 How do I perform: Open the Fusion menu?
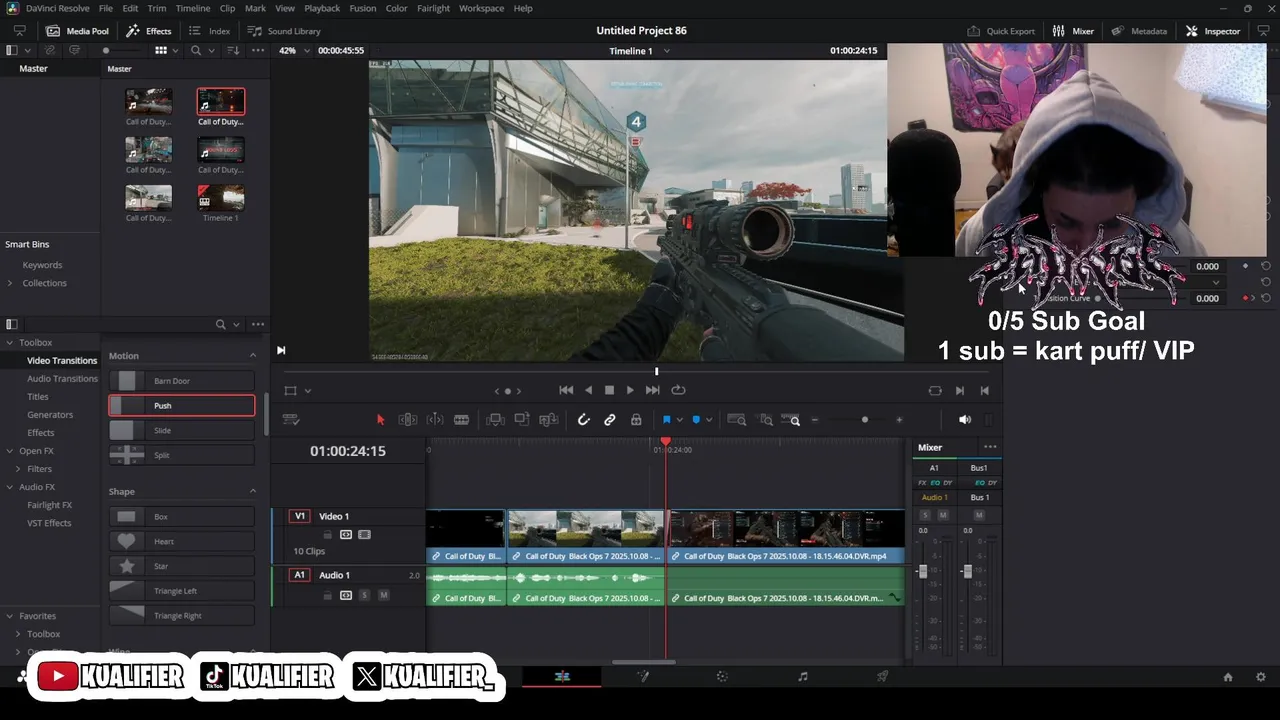[363, 8]
